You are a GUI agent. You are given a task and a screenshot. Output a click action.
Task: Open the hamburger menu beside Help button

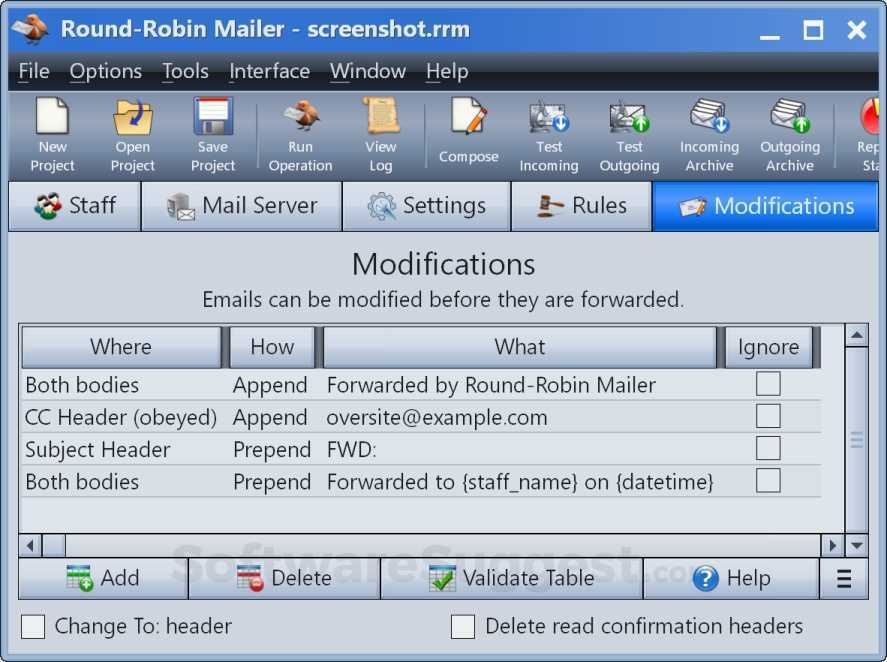coord(843,578)
